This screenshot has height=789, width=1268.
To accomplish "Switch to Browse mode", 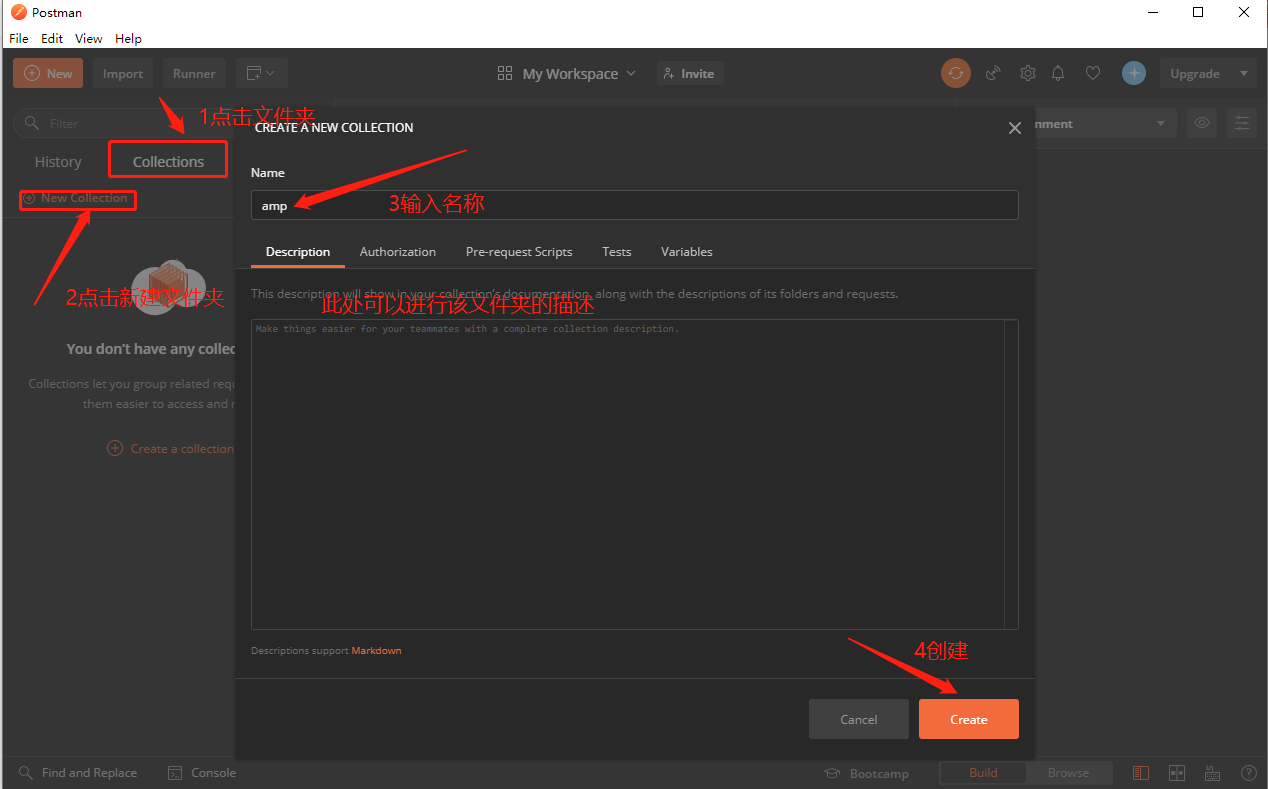I will click(1067, 773).
